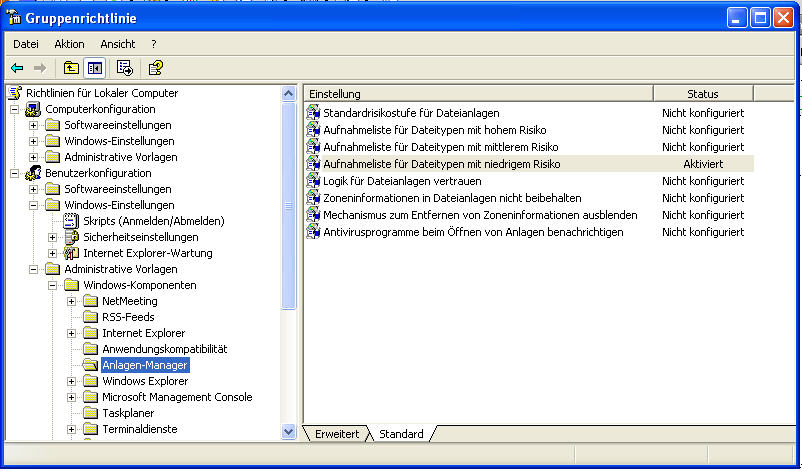Image resolution: width=802 pixels, height=471 pixels.
Task: Select Standardrisikostufe für Dateianlagen setting
Action: pos(411,113)
